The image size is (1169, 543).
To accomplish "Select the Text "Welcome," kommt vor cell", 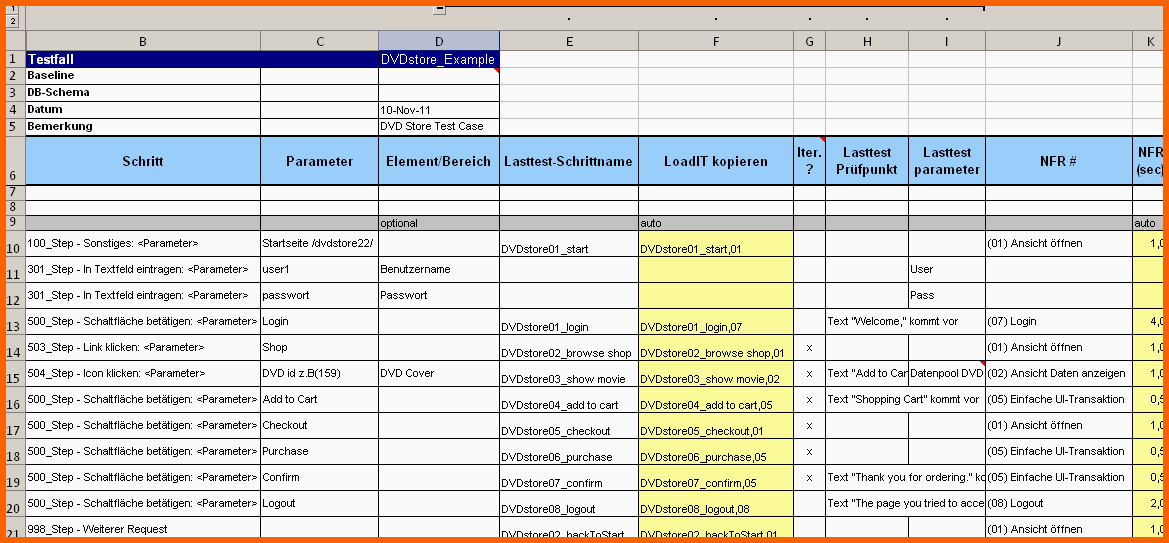I will pyautogui.click(x=867, y=321).
